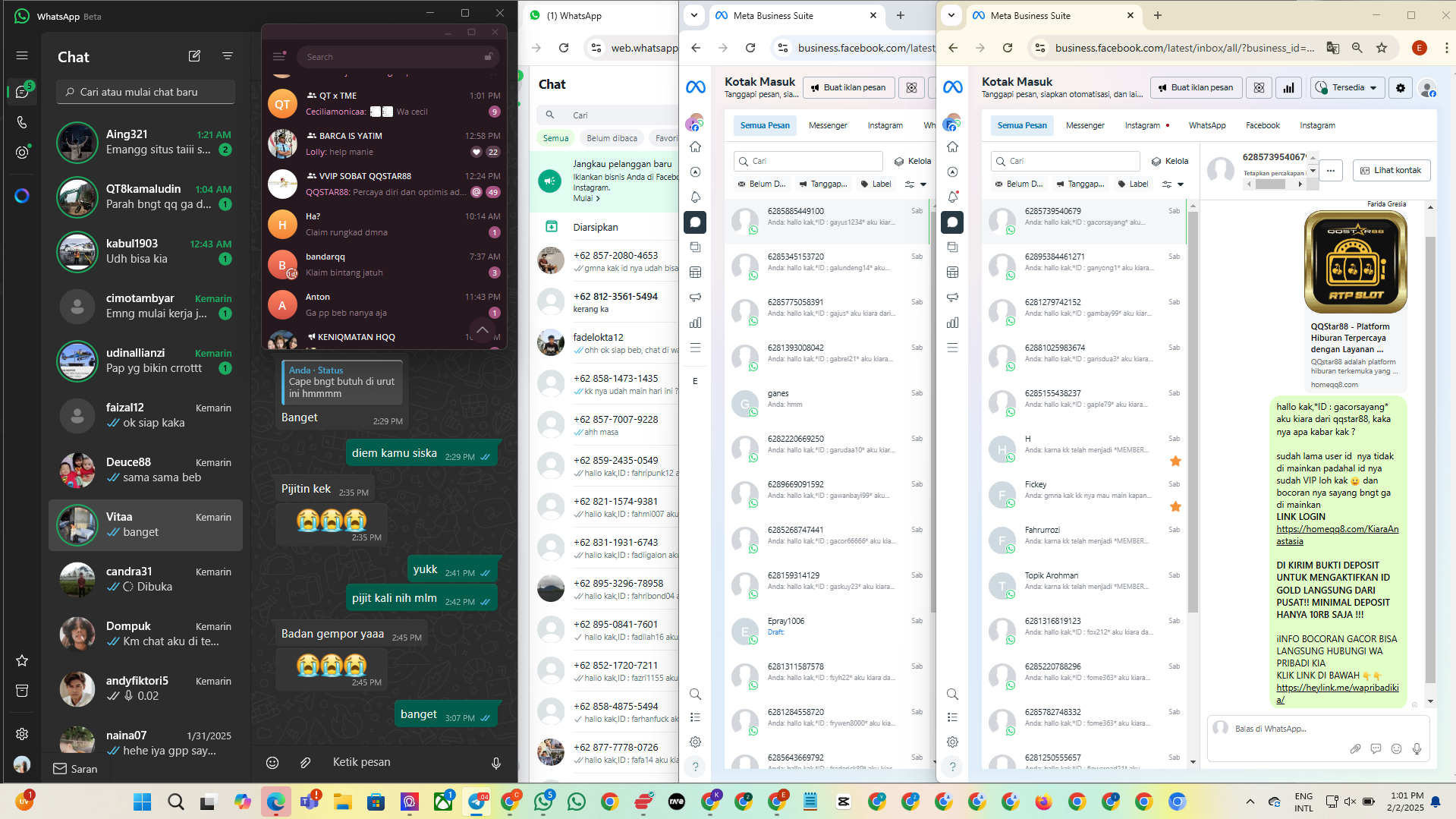Open WhatsApp Beta hamburger navigation menu
Screen dimensions: 1456x819
pyautogui.click(x=22, y=55)
